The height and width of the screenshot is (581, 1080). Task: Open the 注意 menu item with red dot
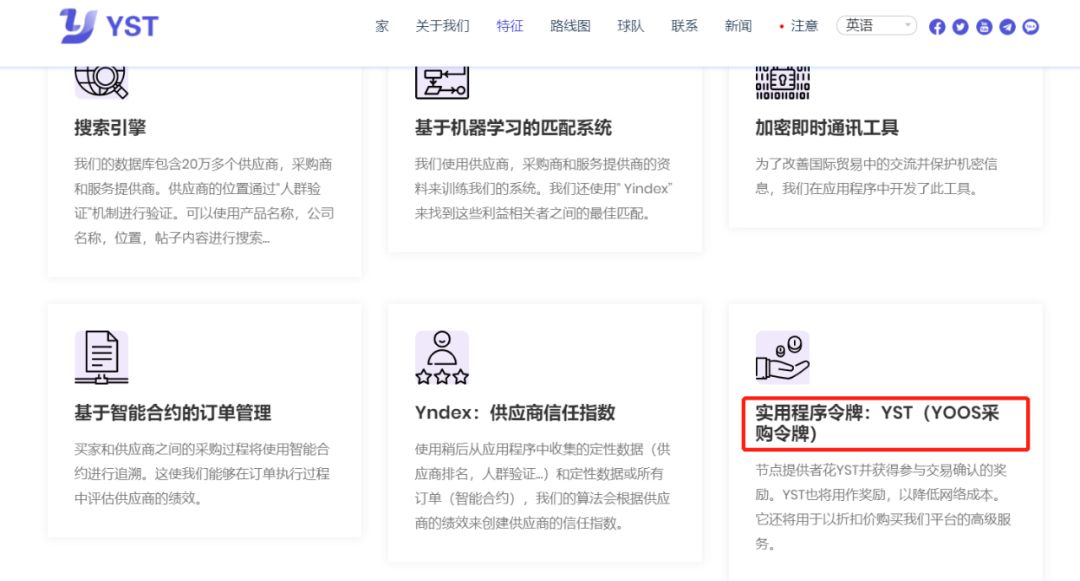[799, 26]
